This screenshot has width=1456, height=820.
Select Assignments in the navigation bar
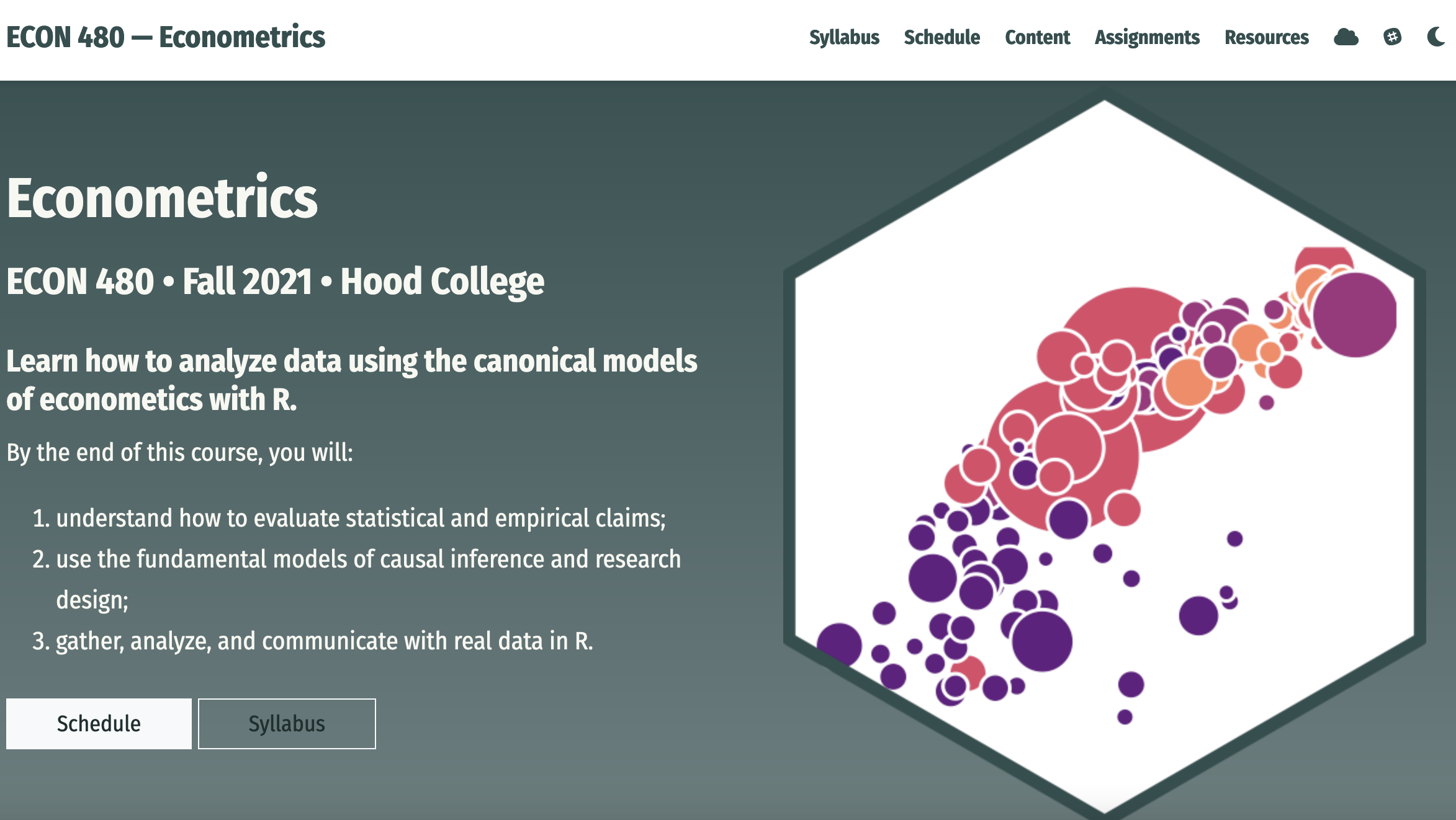(1147, 37)
